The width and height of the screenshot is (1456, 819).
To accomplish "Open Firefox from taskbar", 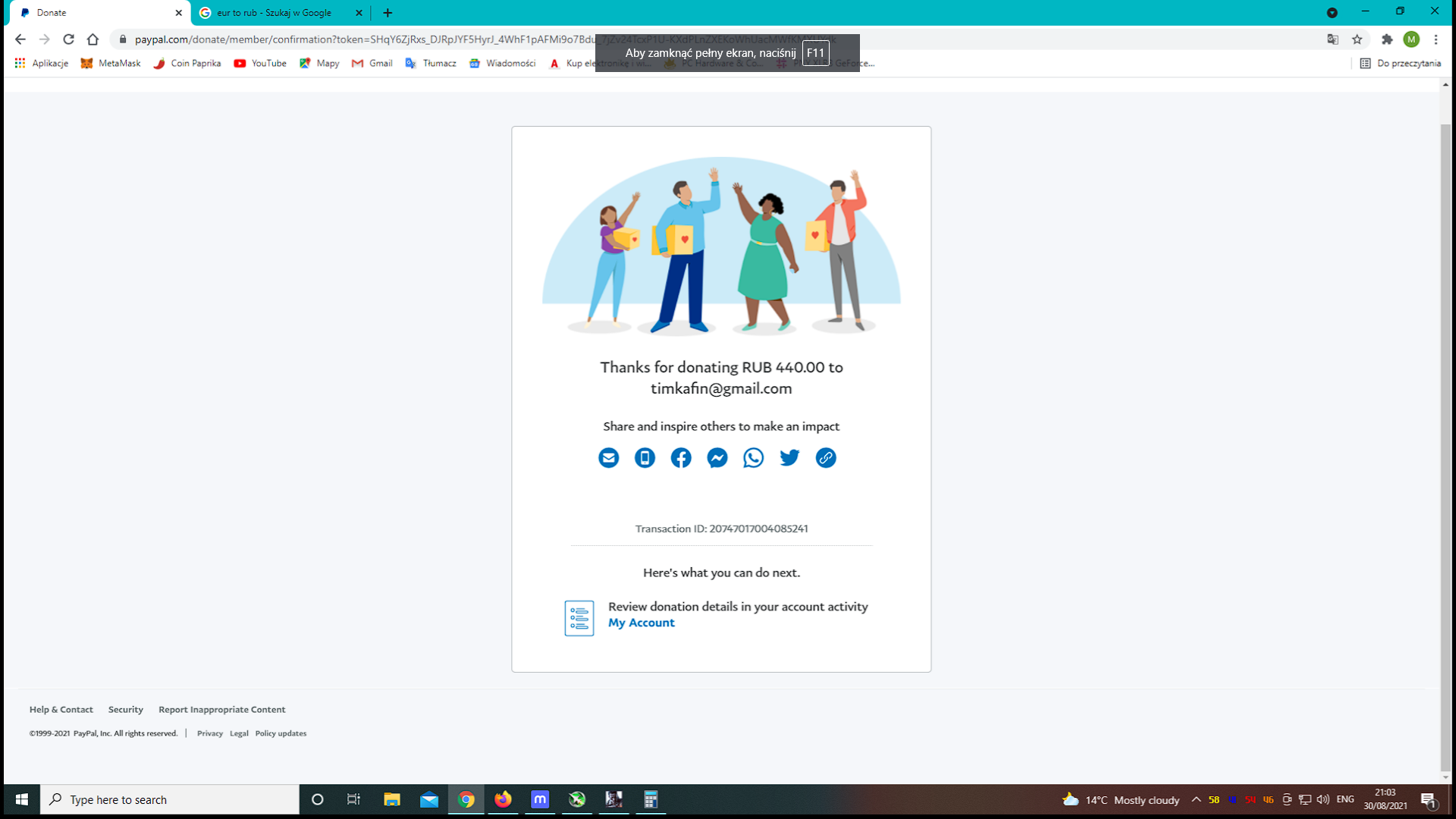I will [x=503, y=799].
